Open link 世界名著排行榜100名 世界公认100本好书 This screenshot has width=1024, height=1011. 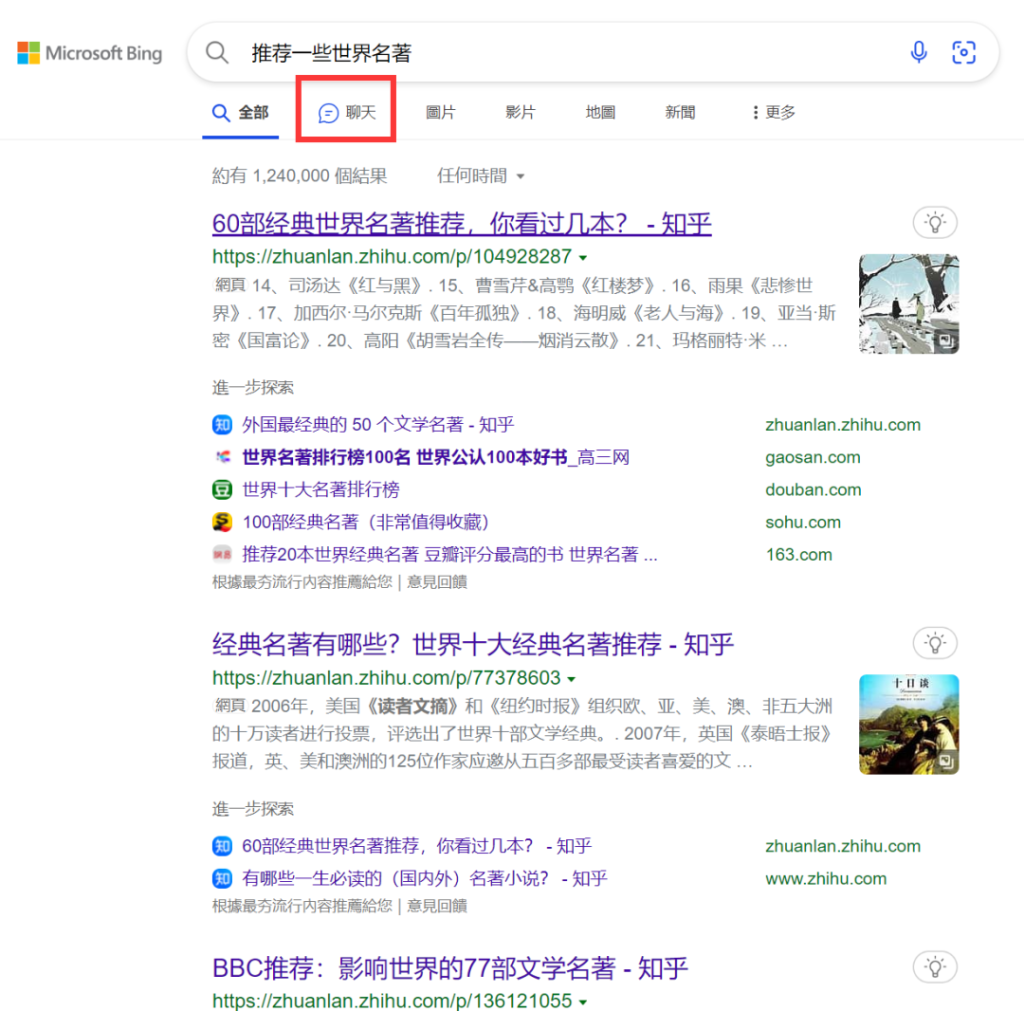pyautogui.click(x=436, y=457)
